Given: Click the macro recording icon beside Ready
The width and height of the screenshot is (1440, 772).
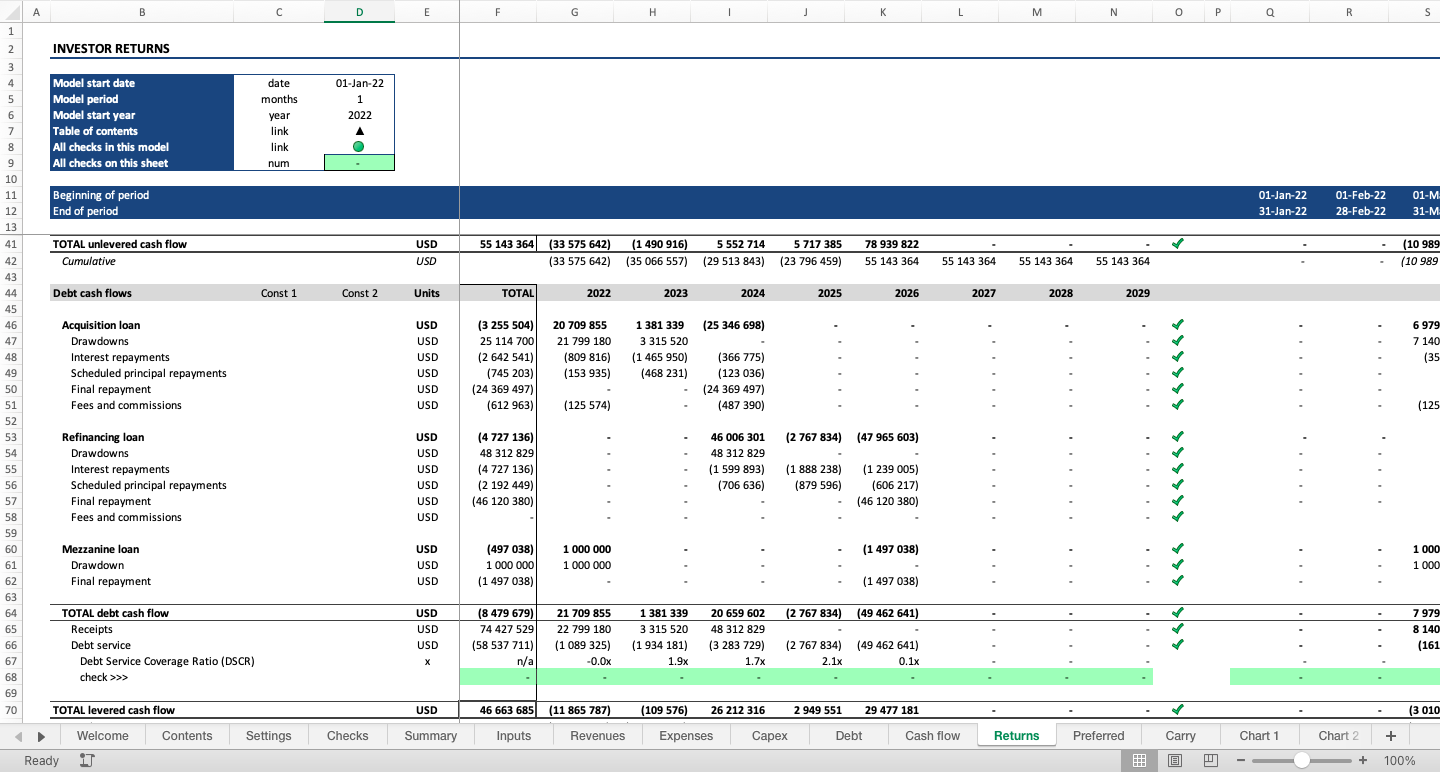Looking at the screenshot, I should click(85, 760).
